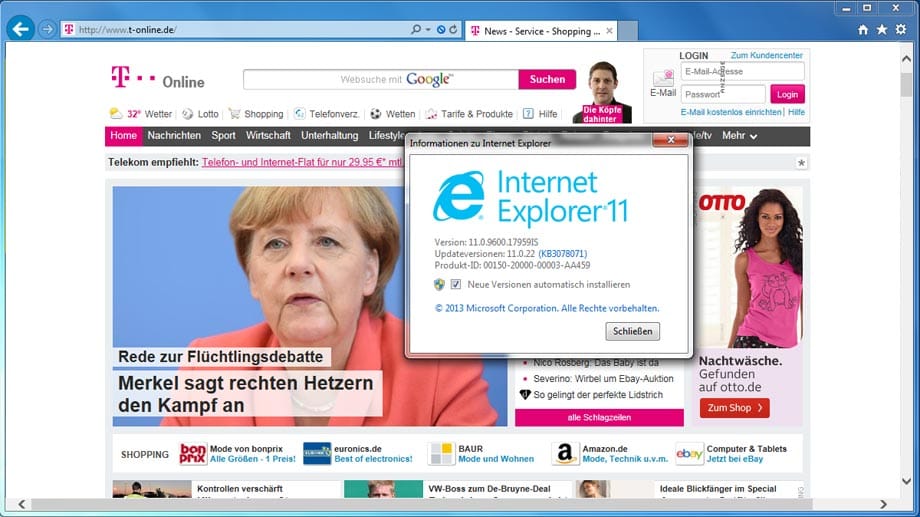Image resolution: width=920 pixels, height=517 pixels.
Task: Click the Internet Explorer 11 logo
Action: point(530,198)
